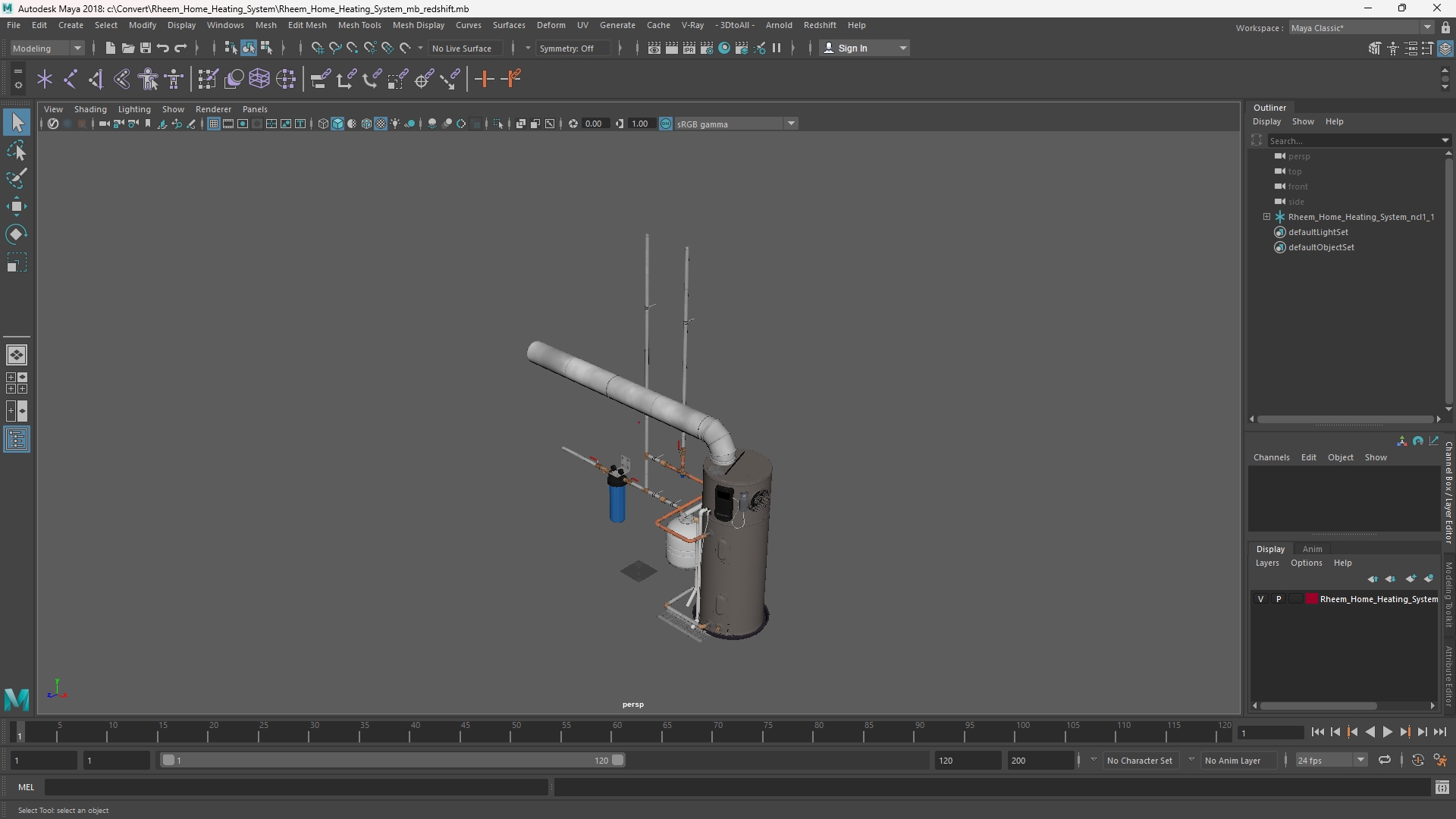Activate the Move tool in toolbox
1456x819 pixels.
pyautogui.click(x=17, y=206)
